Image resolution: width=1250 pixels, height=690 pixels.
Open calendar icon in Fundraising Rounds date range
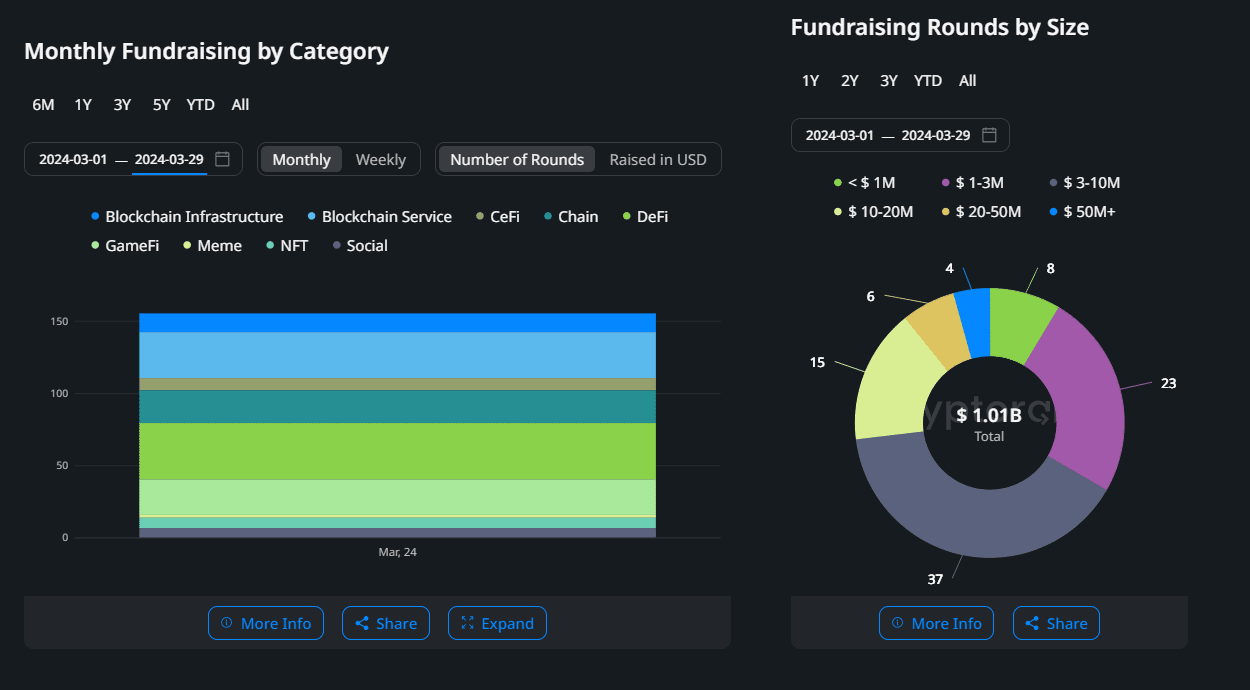(x=989, y=135)
